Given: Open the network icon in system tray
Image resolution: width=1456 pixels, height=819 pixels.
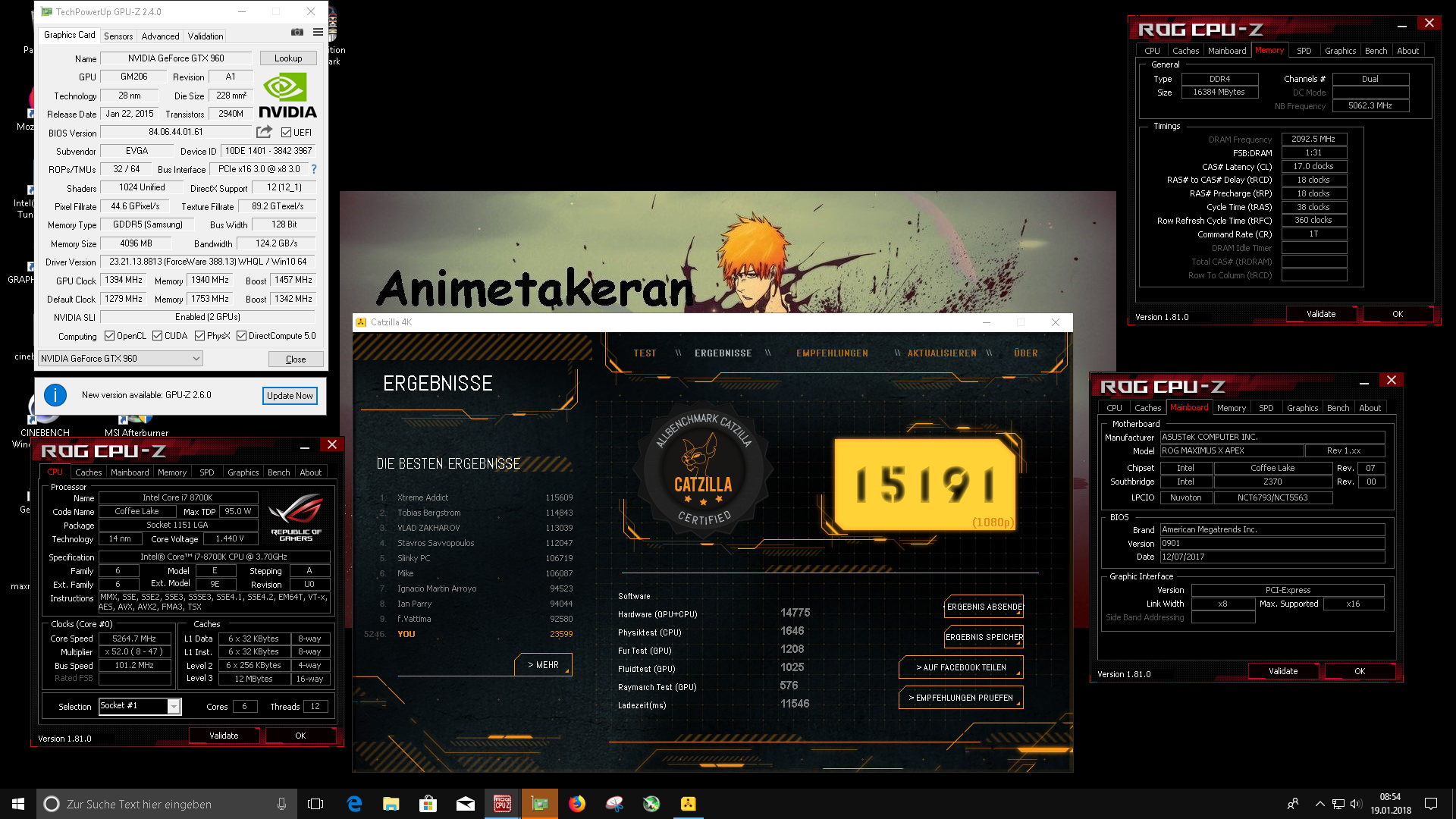Looking at the screenshot, I should click(1338, 804).
